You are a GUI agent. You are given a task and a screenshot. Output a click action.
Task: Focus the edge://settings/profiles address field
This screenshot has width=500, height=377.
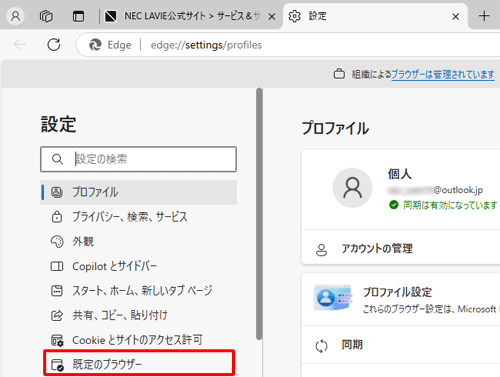tap(206, 45)
